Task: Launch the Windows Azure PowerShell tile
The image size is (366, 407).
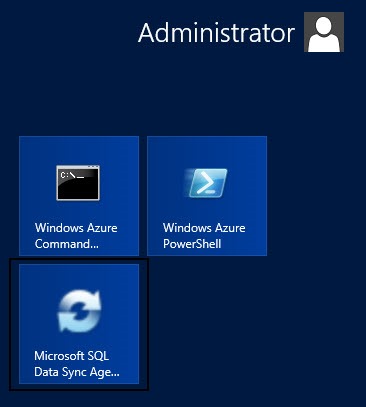Action: pos(207,196)
